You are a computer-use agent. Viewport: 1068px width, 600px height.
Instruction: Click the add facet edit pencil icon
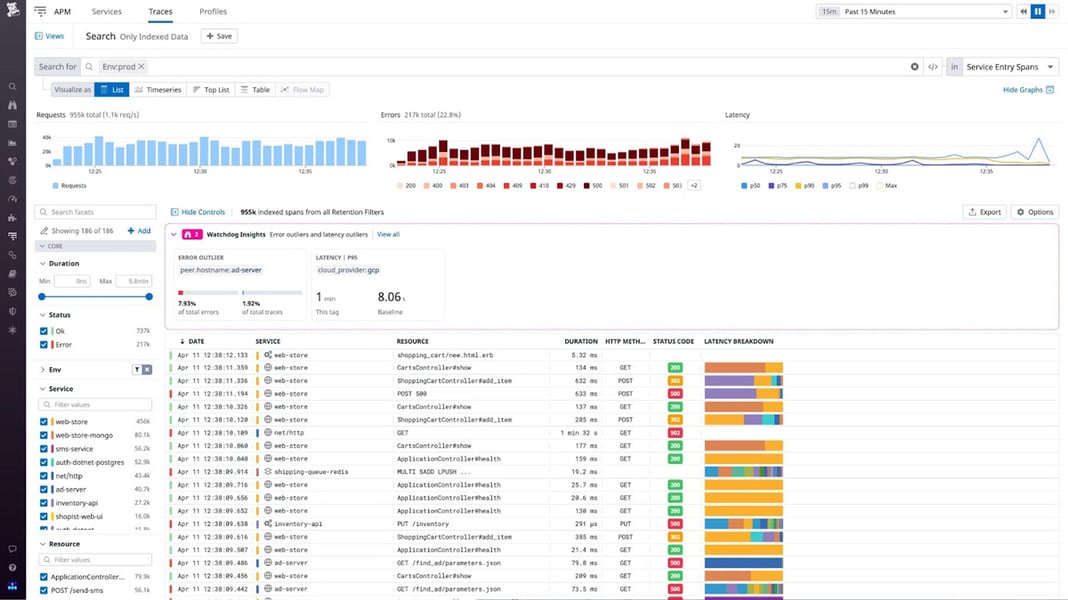point(42,230)
